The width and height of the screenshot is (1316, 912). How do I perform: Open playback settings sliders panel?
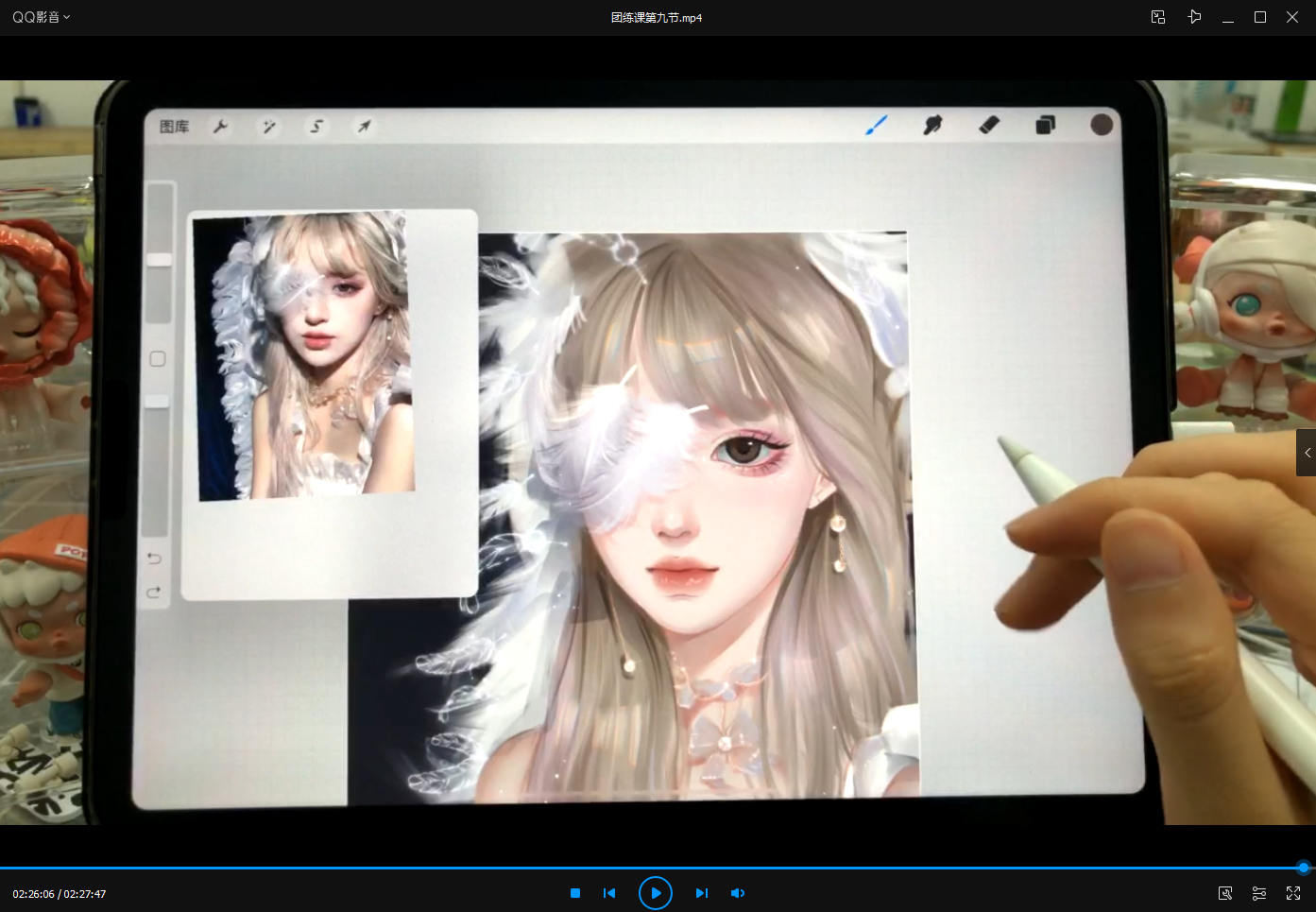pos(1259,893)
